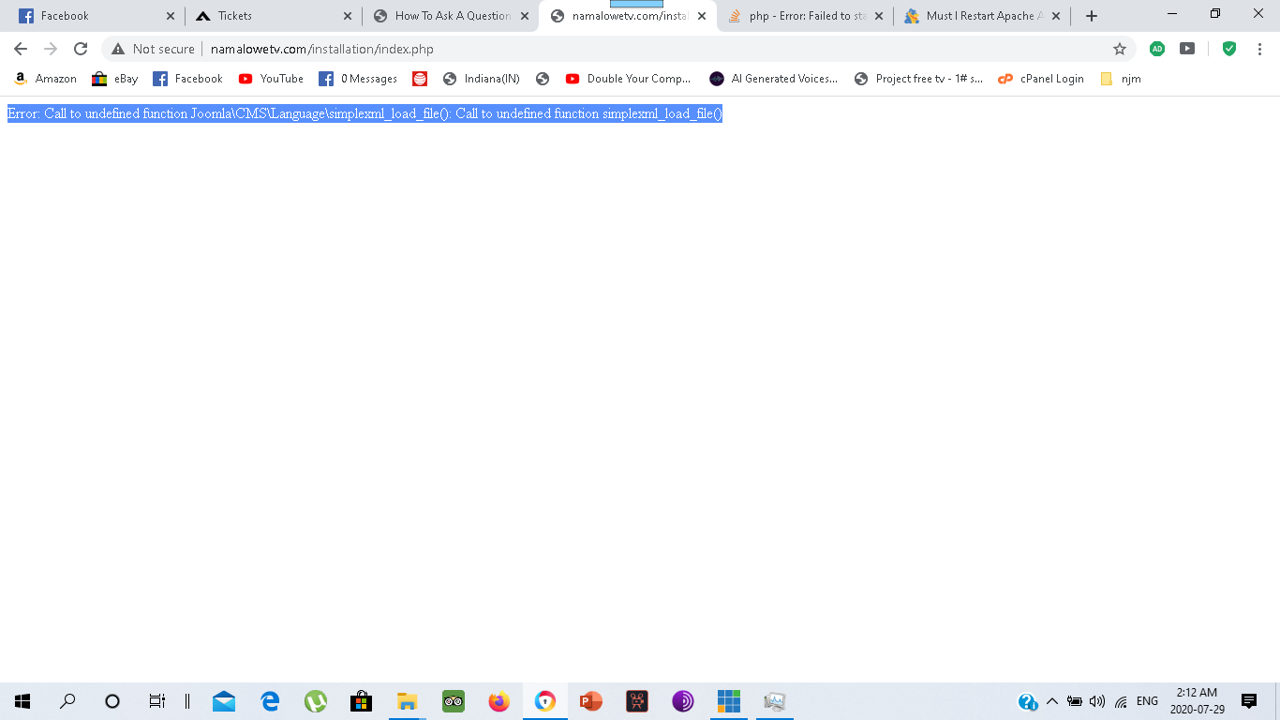Go back to the previous page

pos(20,49)
